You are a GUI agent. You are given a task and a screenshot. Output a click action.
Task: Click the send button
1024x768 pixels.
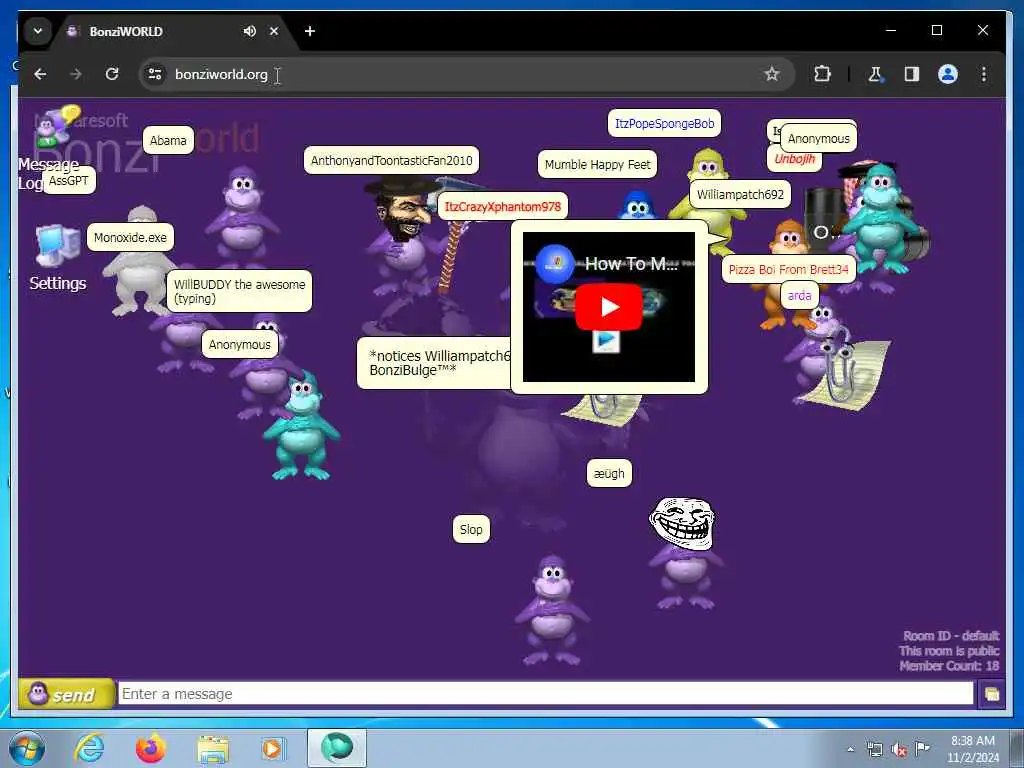[x=66, y=694]
